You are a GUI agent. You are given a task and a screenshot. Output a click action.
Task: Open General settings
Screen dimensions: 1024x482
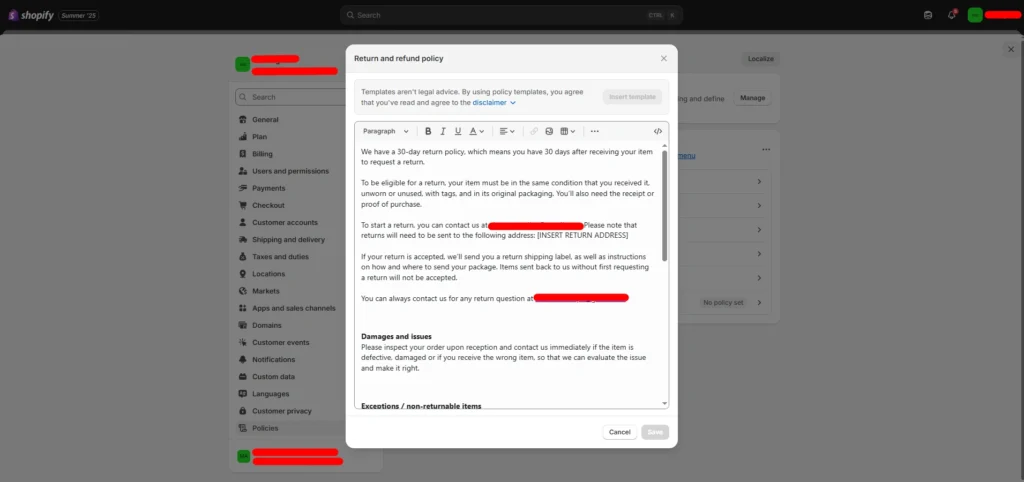click(265, 120)
